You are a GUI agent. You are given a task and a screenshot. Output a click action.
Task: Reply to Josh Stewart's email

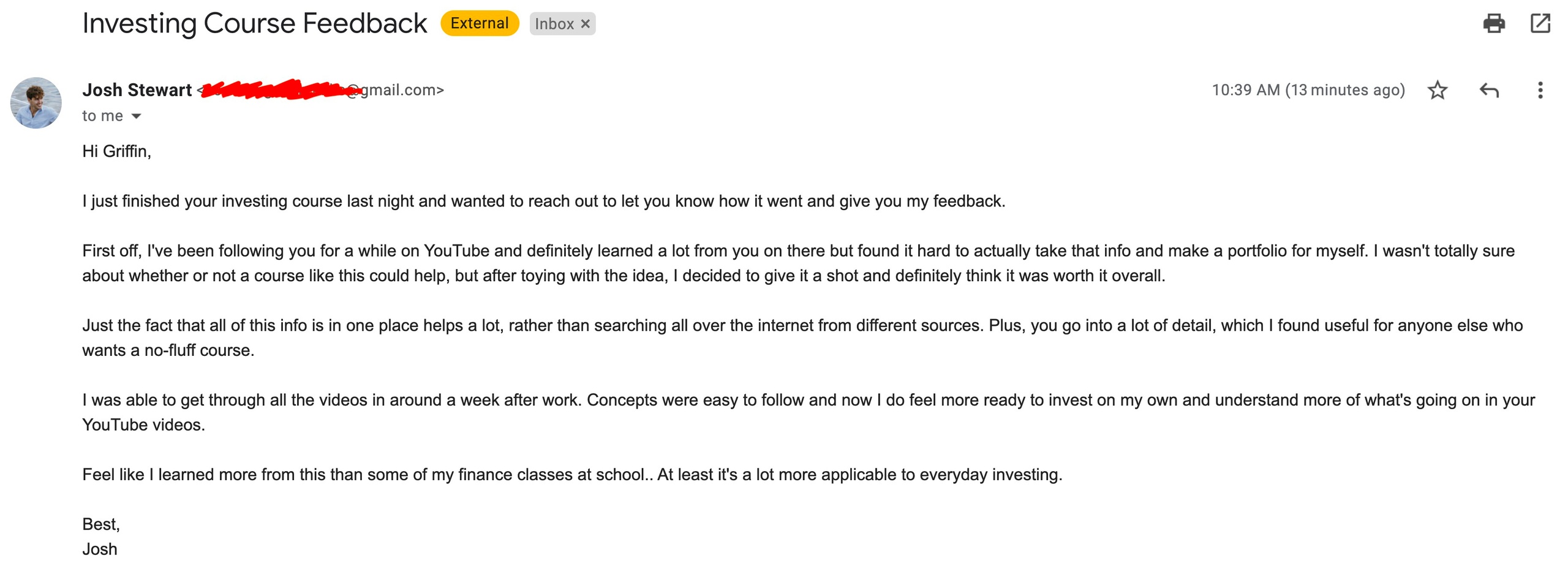pyautogui.click(x=1488, y=90)
